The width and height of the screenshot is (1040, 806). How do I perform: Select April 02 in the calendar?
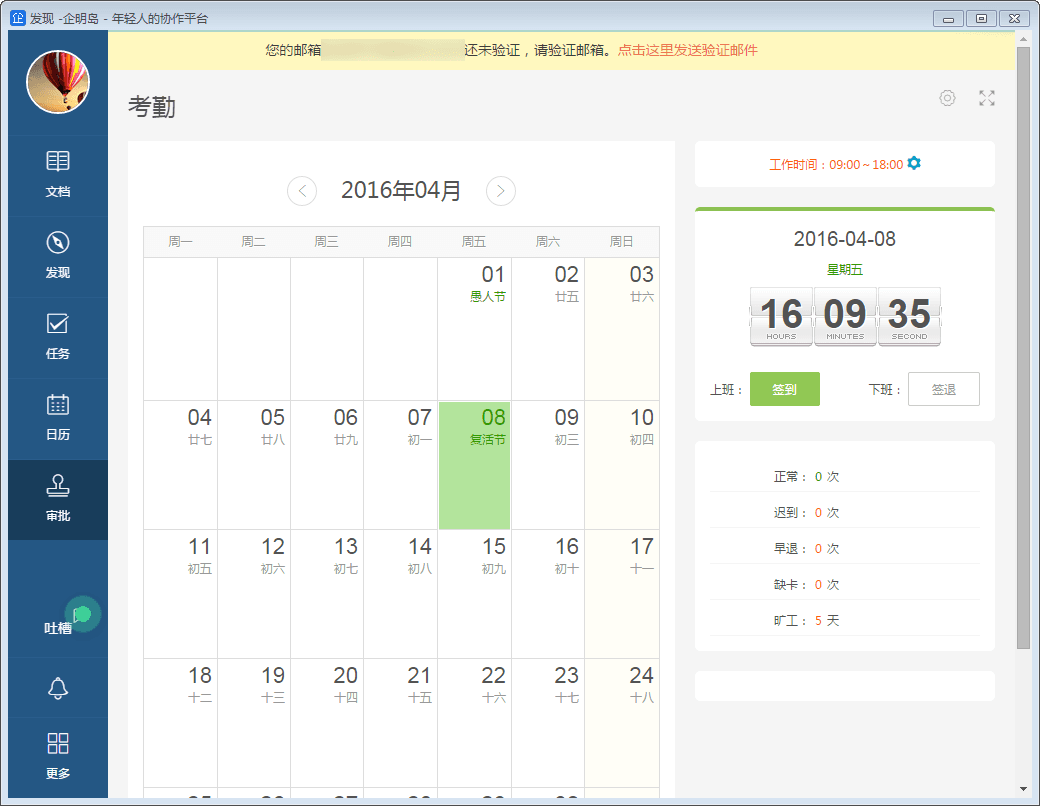click(548, 329)
